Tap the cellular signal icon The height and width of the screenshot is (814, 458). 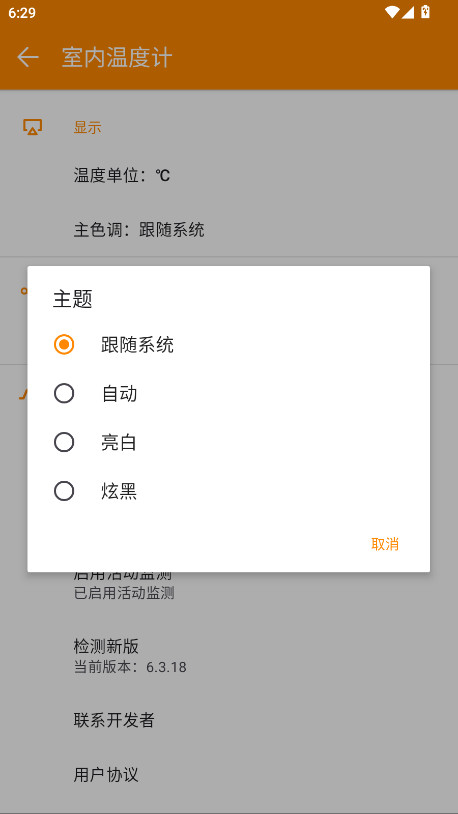(408, 12)
